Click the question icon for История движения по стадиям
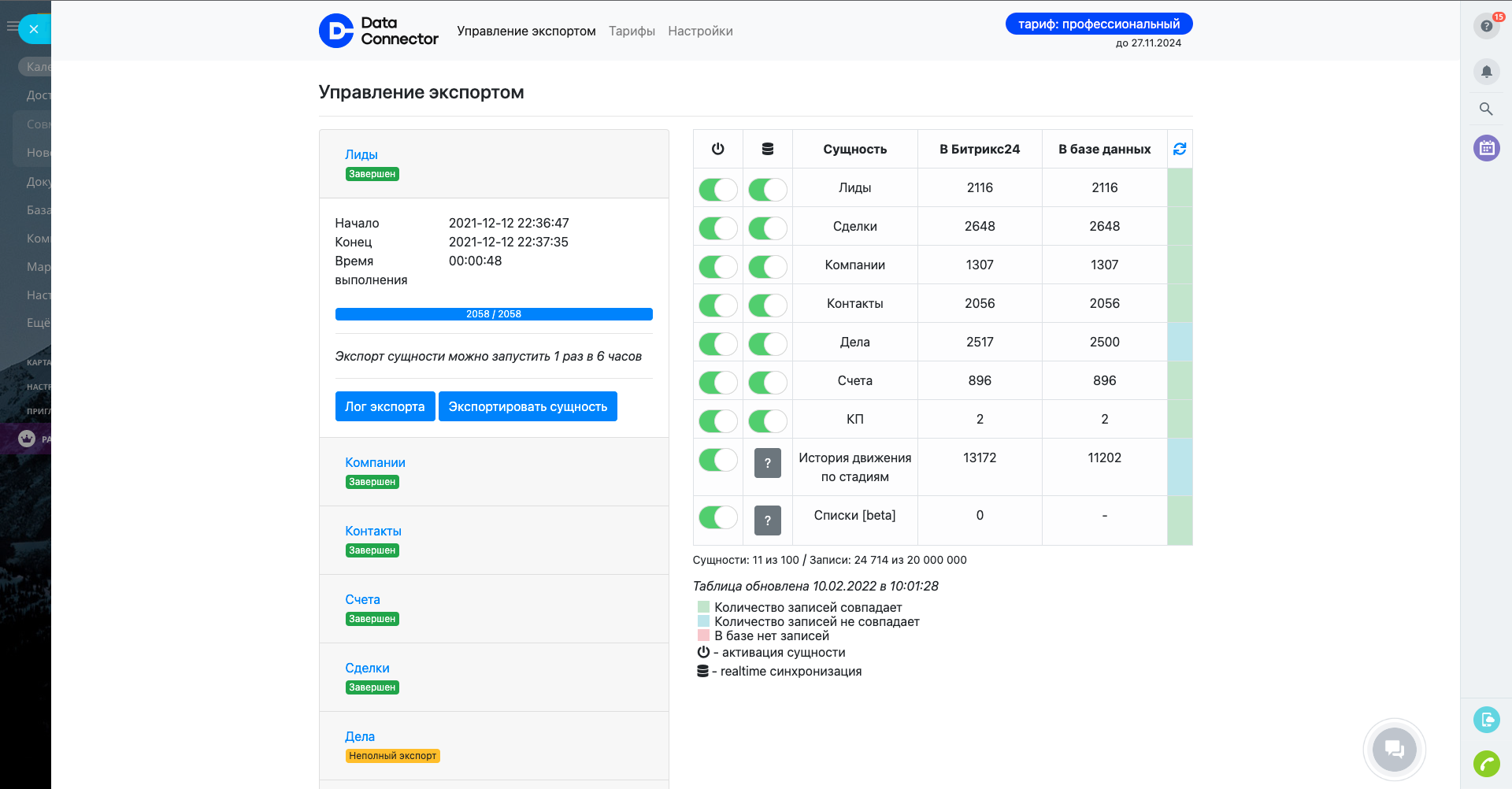 tap(767, 463)
